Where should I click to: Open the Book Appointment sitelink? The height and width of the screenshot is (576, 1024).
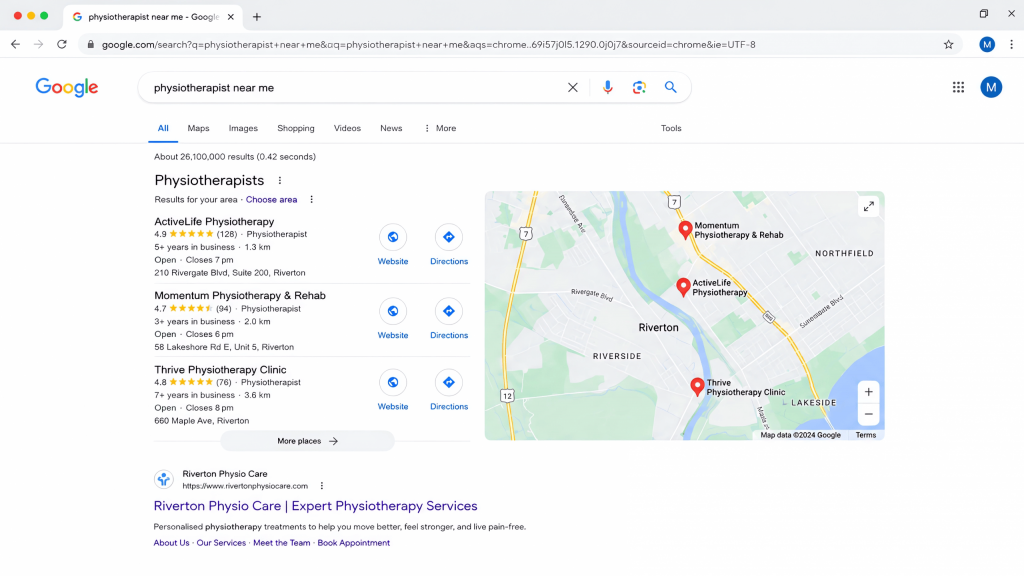coord(353,543)
